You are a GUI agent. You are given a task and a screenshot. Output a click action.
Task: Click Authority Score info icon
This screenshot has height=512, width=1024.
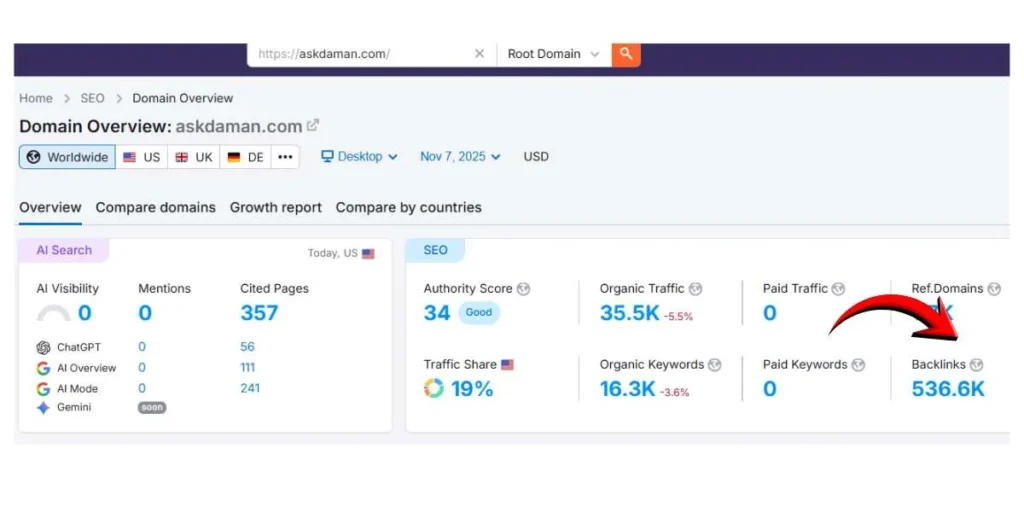click(524, 289)
